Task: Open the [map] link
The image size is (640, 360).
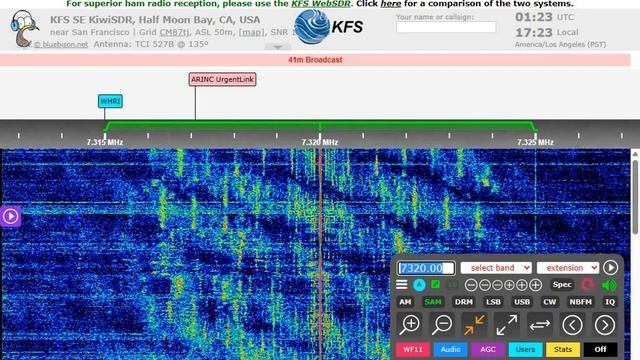Action: click(x=251, y=32)
